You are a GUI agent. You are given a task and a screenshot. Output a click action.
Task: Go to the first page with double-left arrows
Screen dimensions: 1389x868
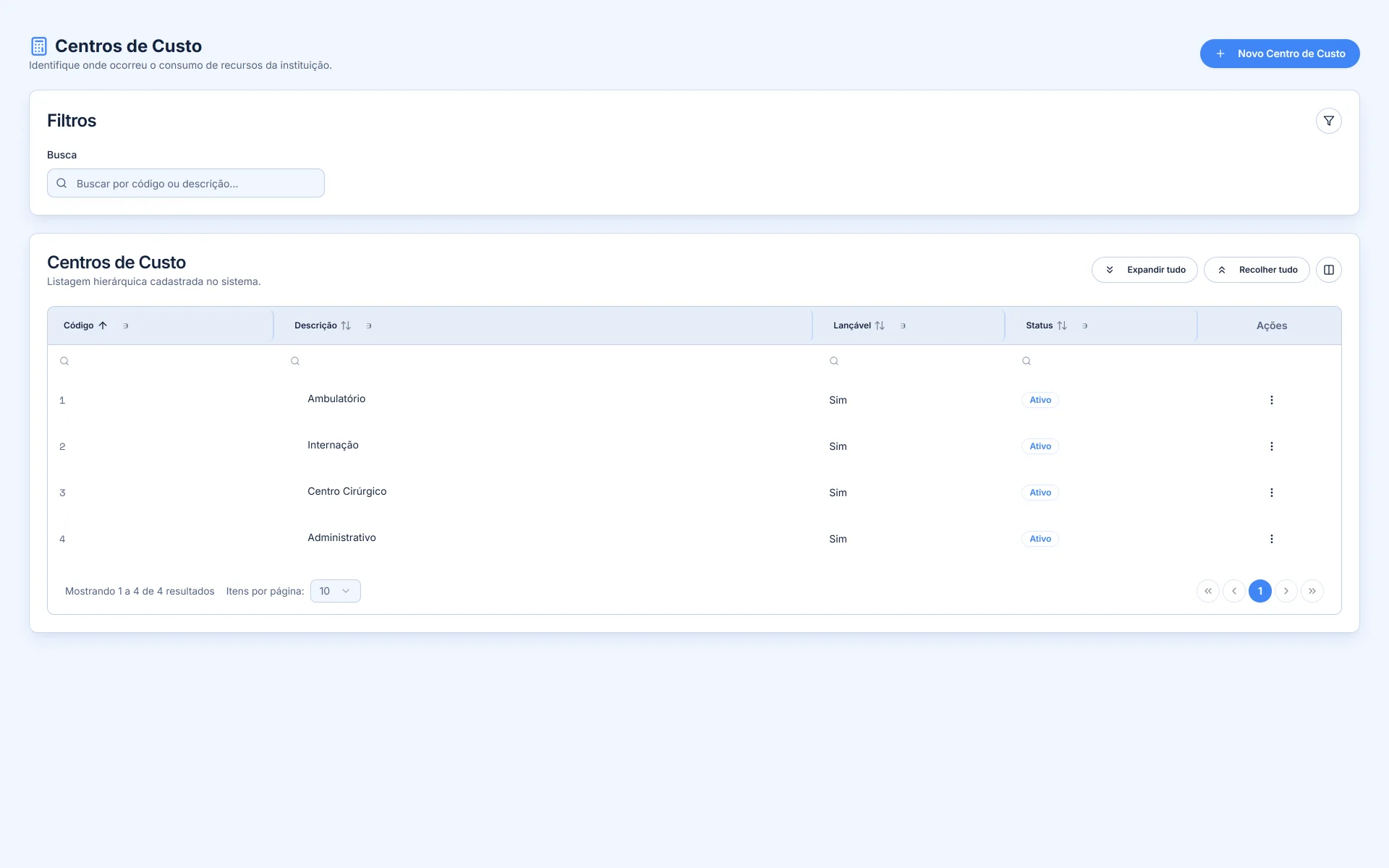point(1208,591)
